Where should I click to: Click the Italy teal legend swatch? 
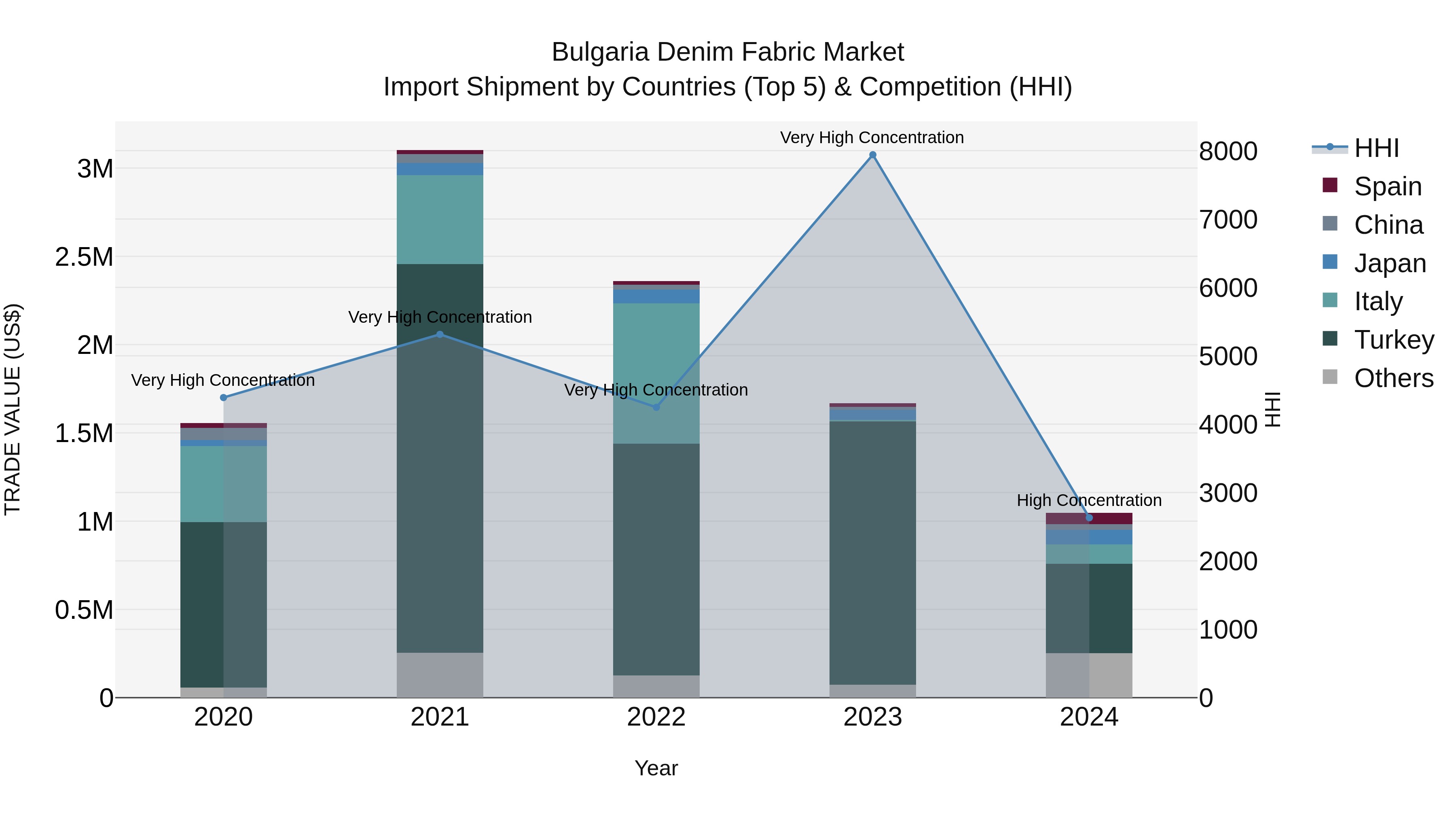[x=1330, y=300]
